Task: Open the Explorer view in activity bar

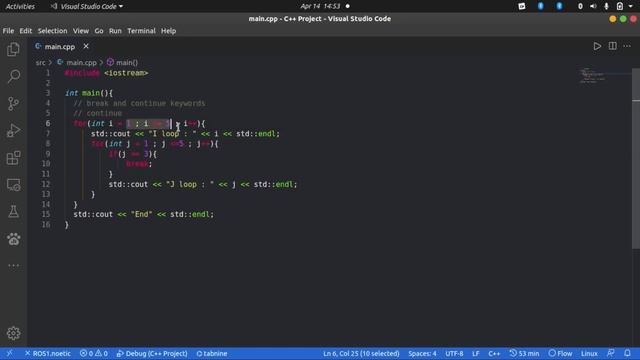Action: click(13, 49)
